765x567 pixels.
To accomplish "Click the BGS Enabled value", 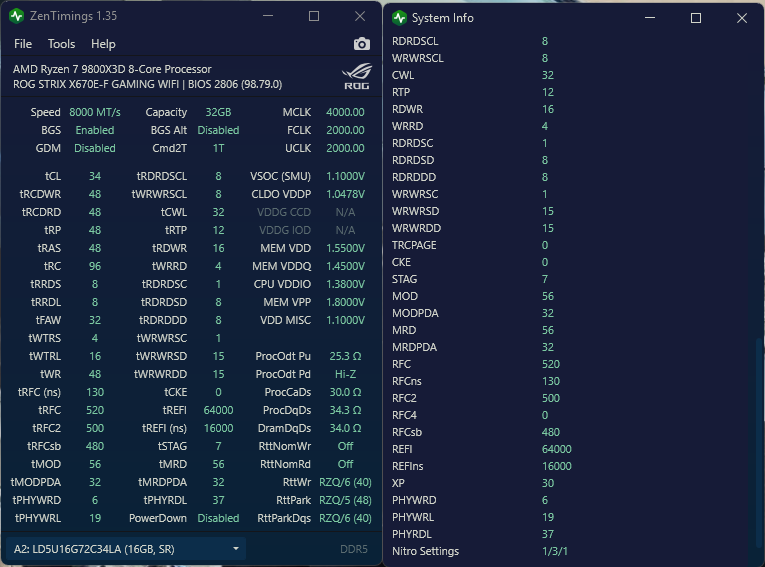I will (95, 130).
